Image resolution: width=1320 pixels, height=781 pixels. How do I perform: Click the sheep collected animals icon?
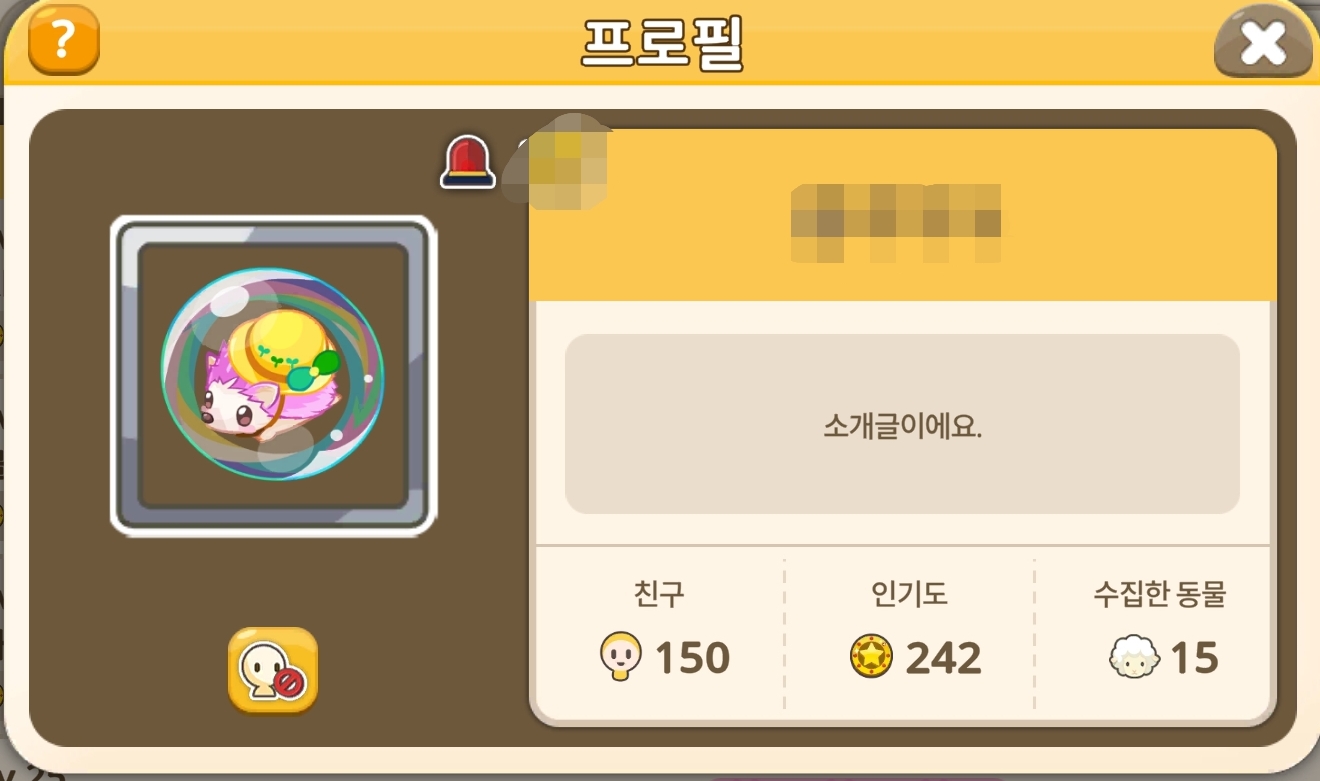pyautogui.click(x=1134, y=658)
